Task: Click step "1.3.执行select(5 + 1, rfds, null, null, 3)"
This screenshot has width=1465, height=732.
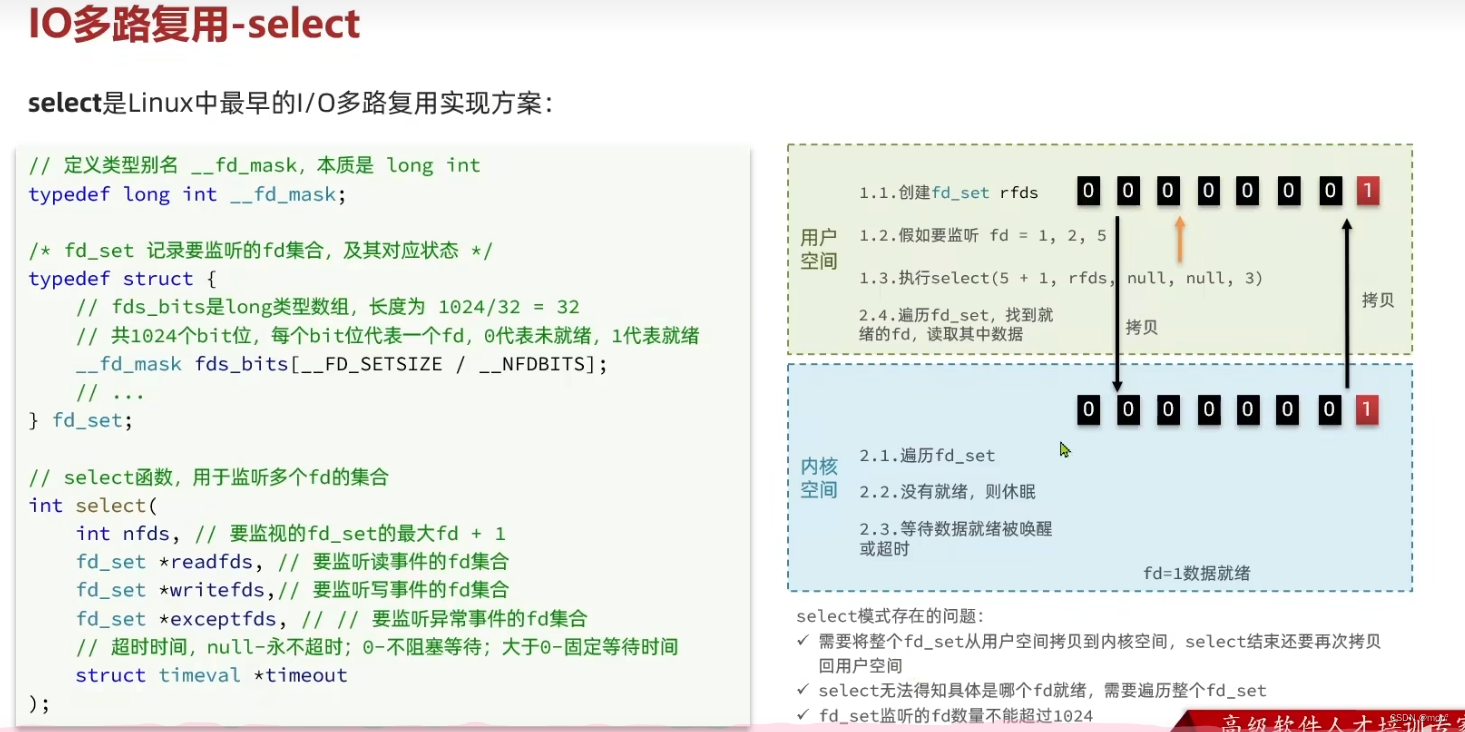Action: (1060, 278)
